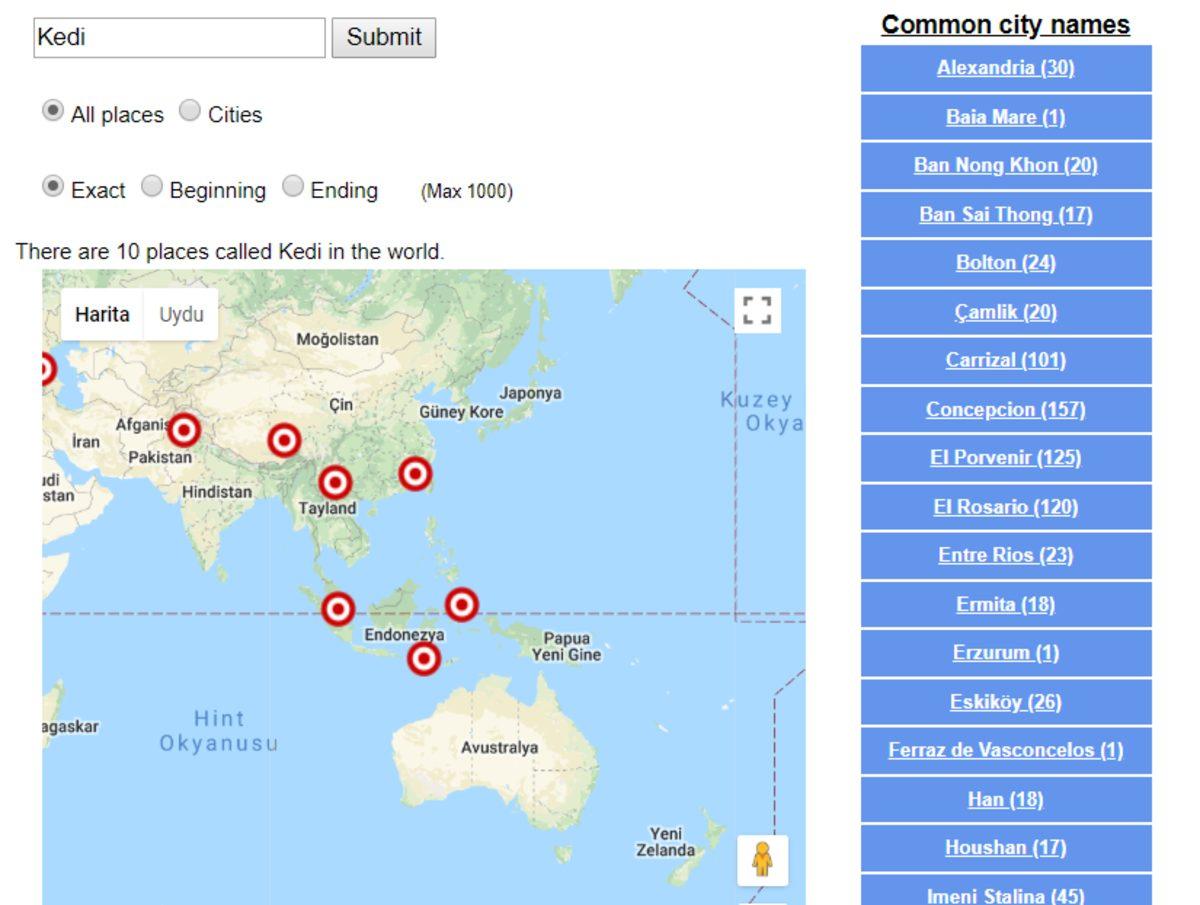Select the Cities radio button
Image resolution: width=1200 pixels, height=905 pixels.
(x=190, y=112)
